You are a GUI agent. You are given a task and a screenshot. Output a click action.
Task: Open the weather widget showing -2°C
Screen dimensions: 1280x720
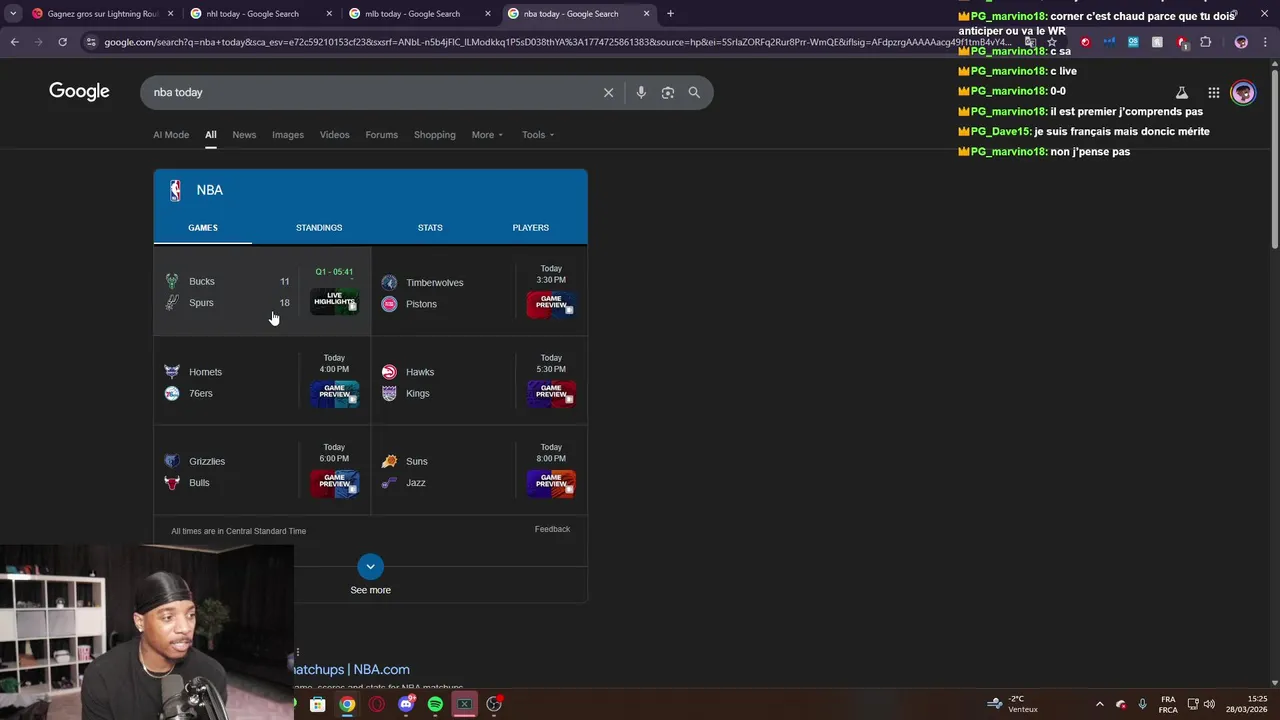1012,704
